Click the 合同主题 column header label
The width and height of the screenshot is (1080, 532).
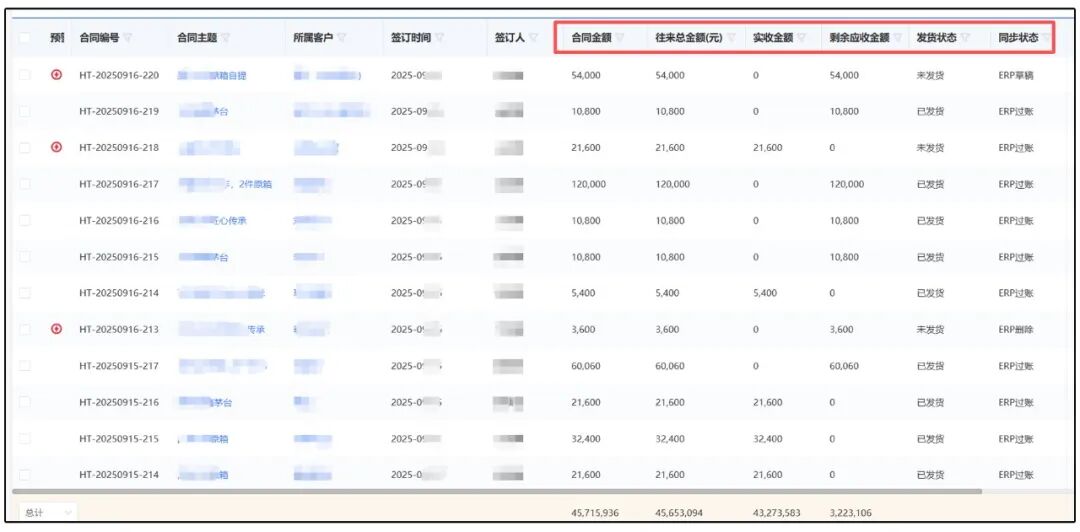tap(197, 38)
